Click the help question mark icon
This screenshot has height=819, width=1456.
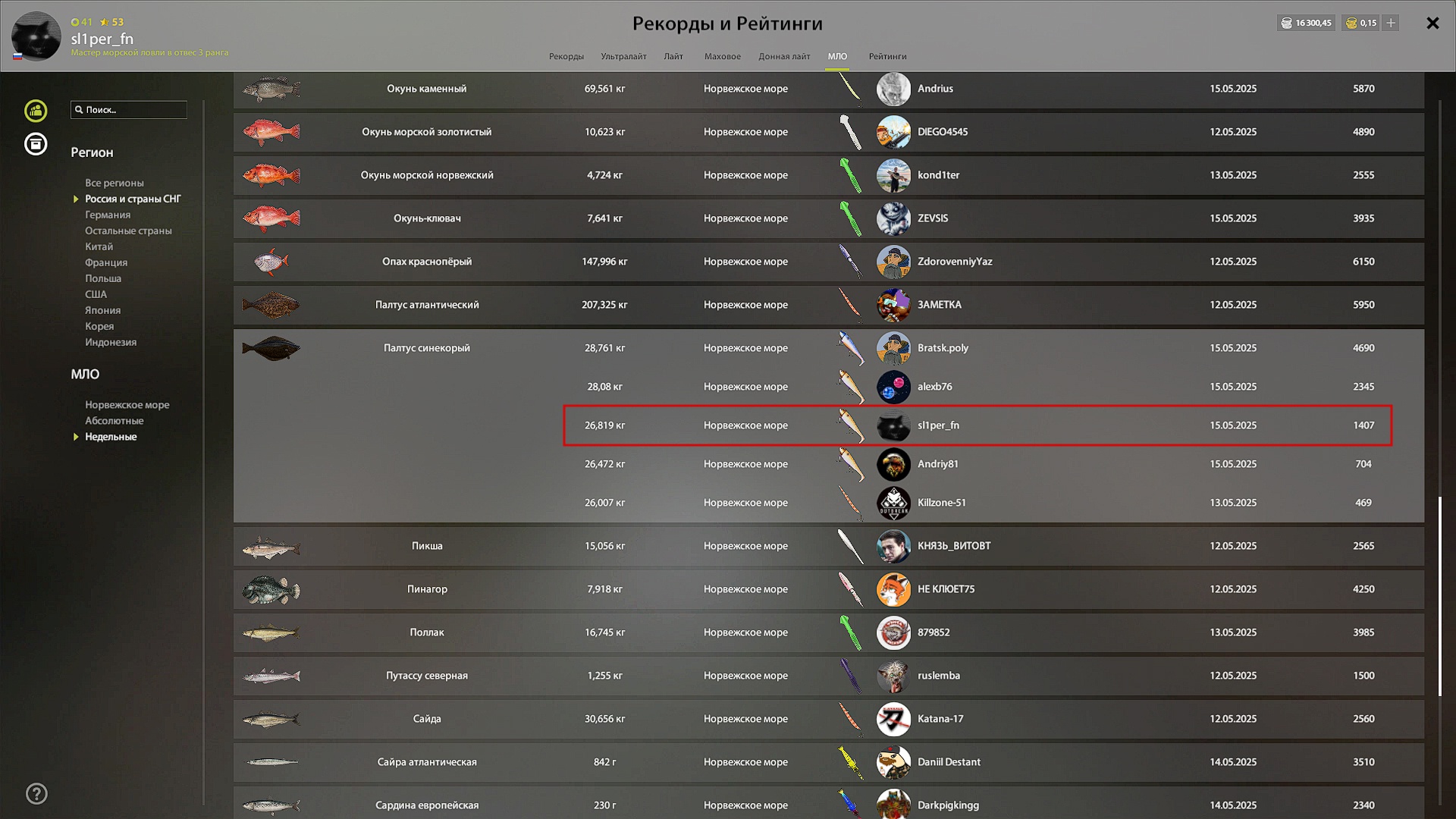tap(36, 794)
